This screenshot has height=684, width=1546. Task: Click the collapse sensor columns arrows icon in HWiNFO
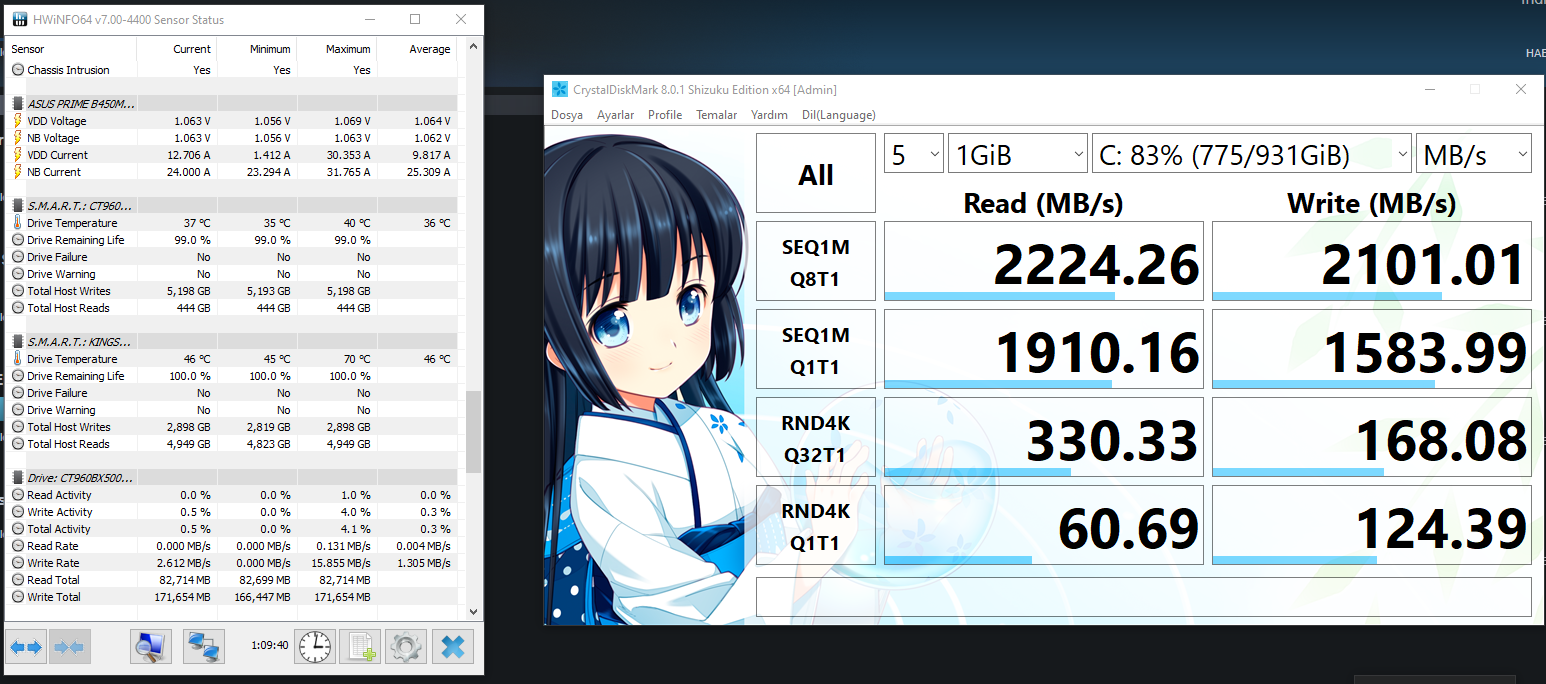[x=69, y=647]
